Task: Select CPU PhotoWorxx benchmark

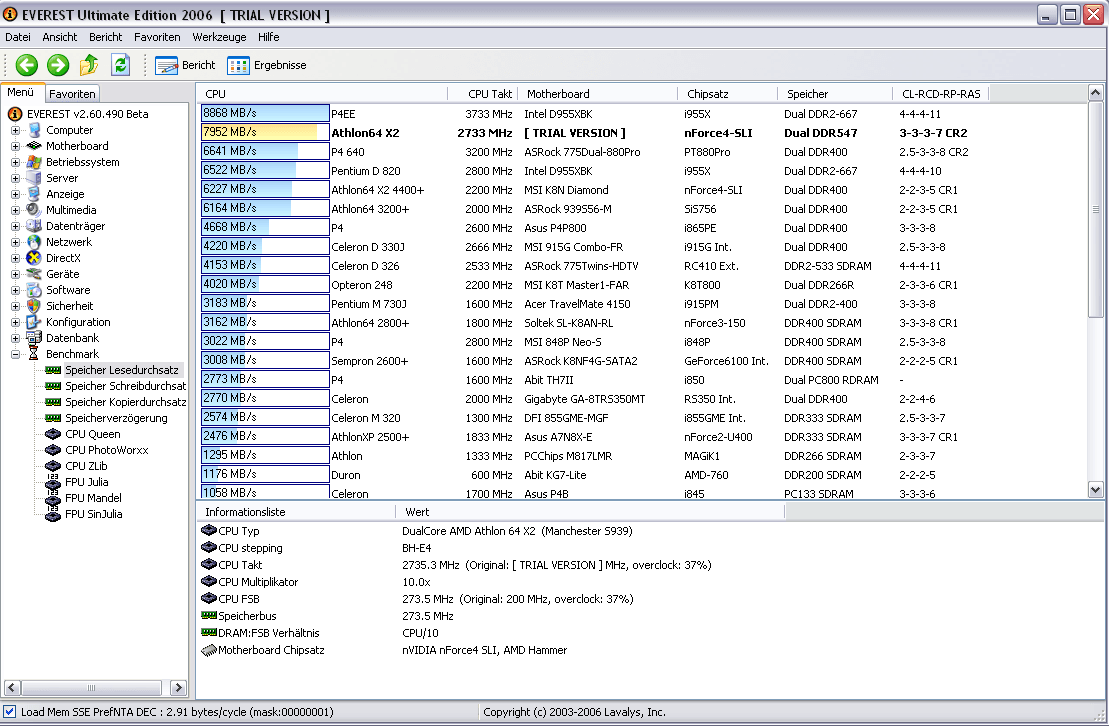Action: 106,450
